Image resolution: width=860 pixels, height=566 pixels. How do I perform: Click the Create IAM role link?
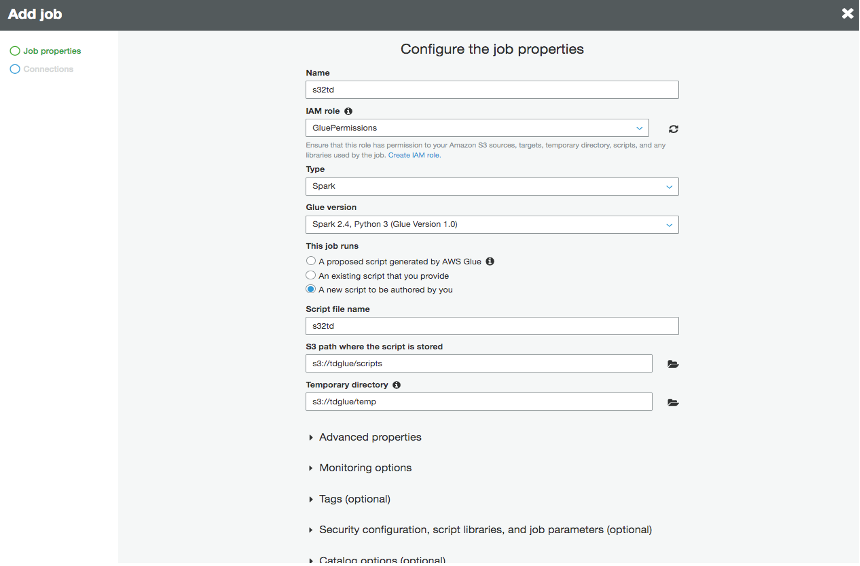pos(414,155)
